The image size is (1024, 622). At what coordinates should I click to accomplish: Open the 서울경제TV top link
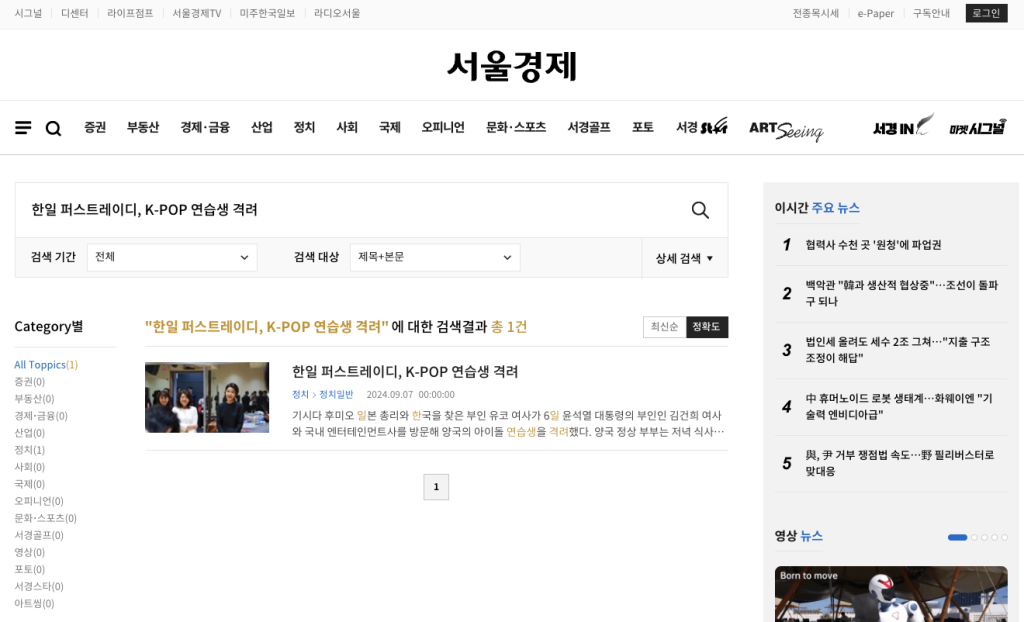coord(197,13)
